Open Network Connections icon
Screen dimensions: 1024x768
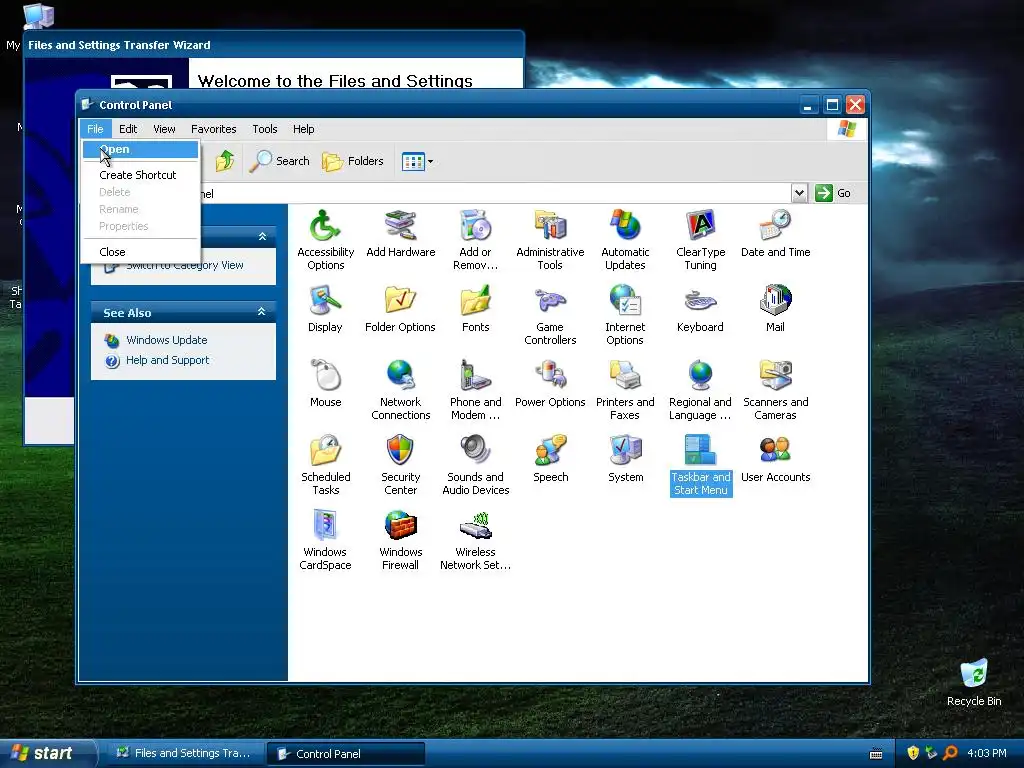pos(400,389)
